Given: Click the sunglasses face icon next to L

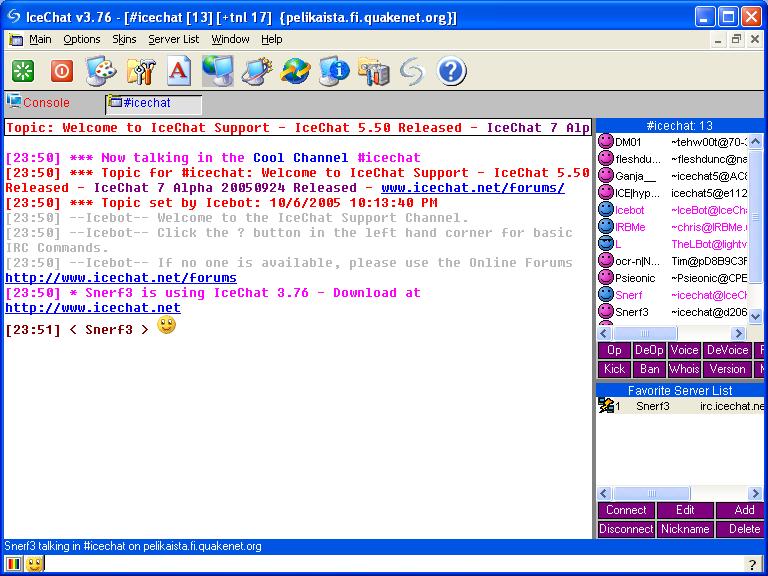Looking at the screenshot, I should point(606,243).
